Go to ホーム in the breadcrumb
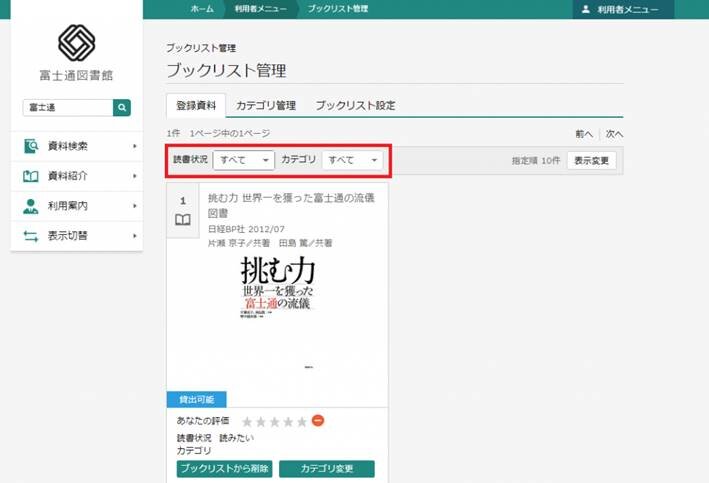The width and height of the screenshot is (709, 483). tap(202, 9)
